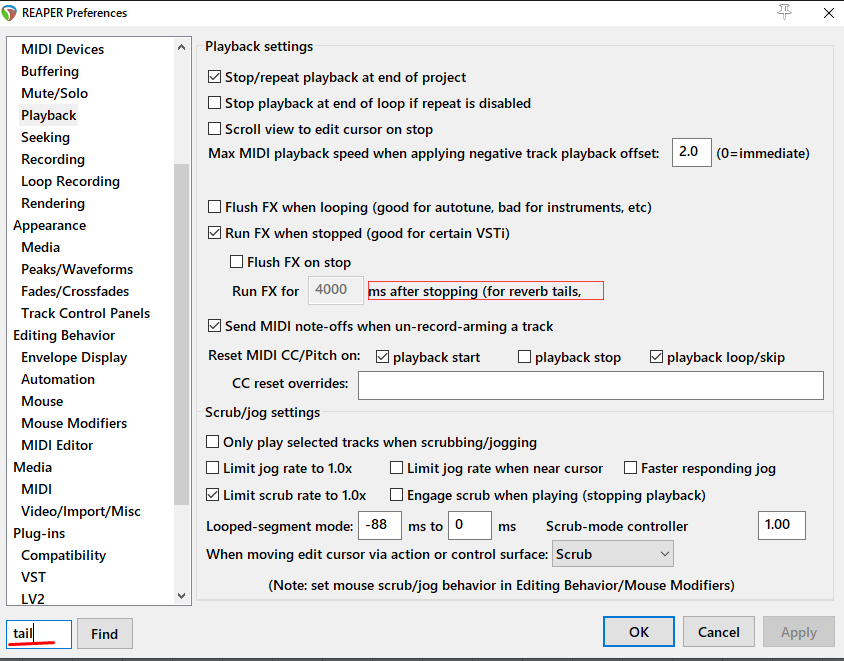This screenshot has height=661, width=844.
Task: Open the Seeking preferences page
Action: point(45,137)
